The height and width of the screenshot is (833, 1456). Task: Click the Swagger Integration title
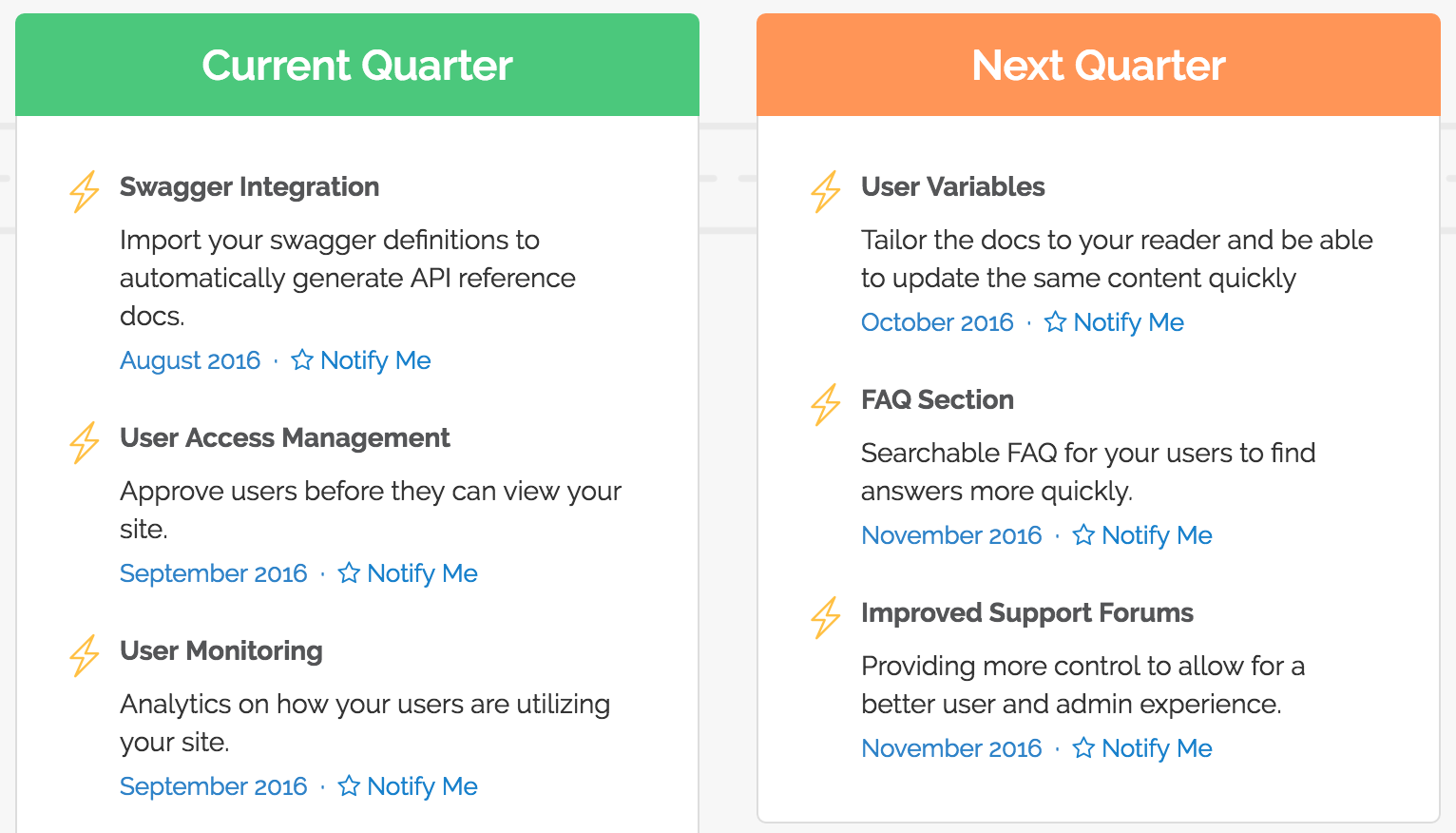coord(250,187)
